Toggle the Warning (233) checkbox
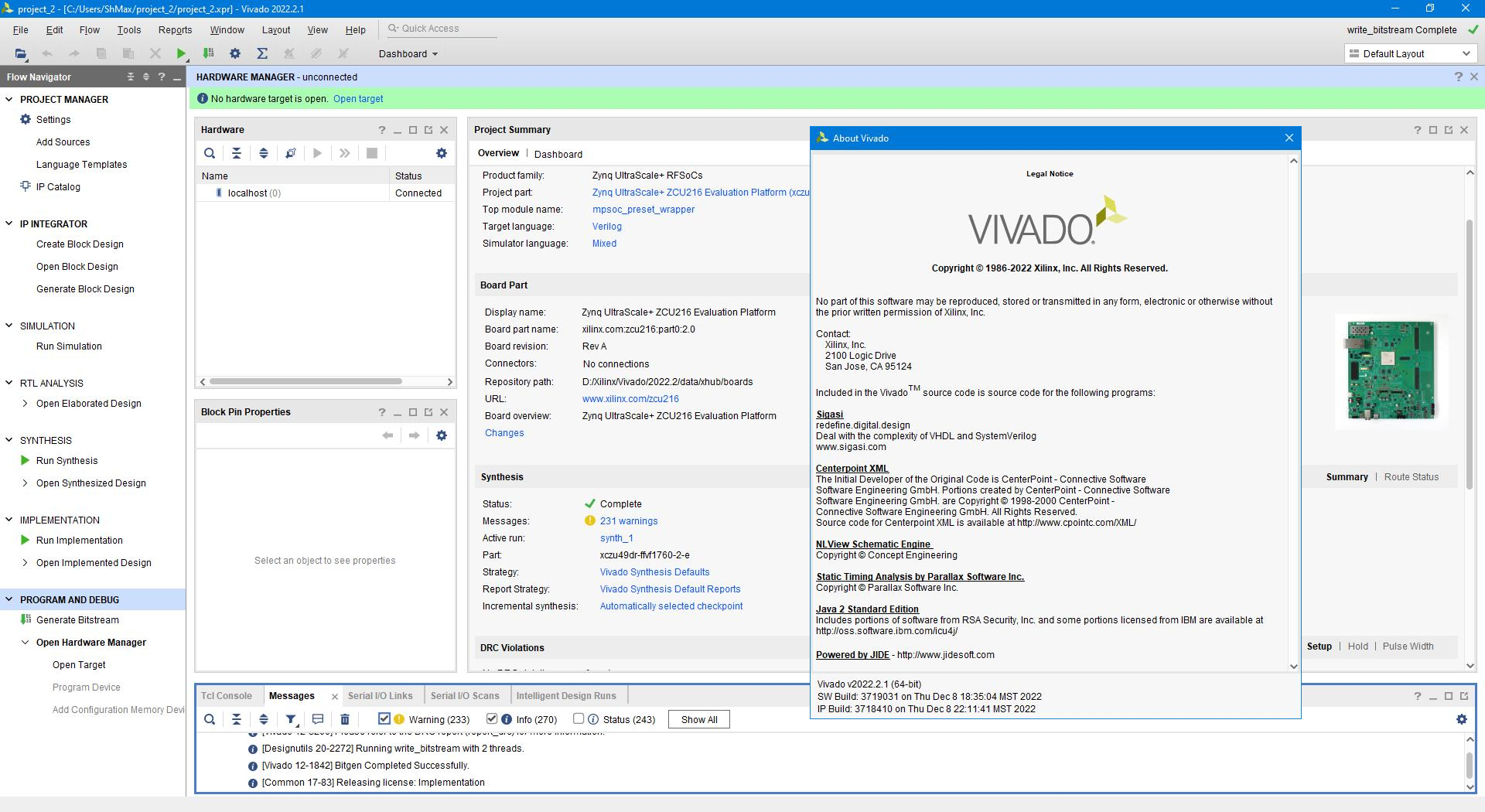 384,718
